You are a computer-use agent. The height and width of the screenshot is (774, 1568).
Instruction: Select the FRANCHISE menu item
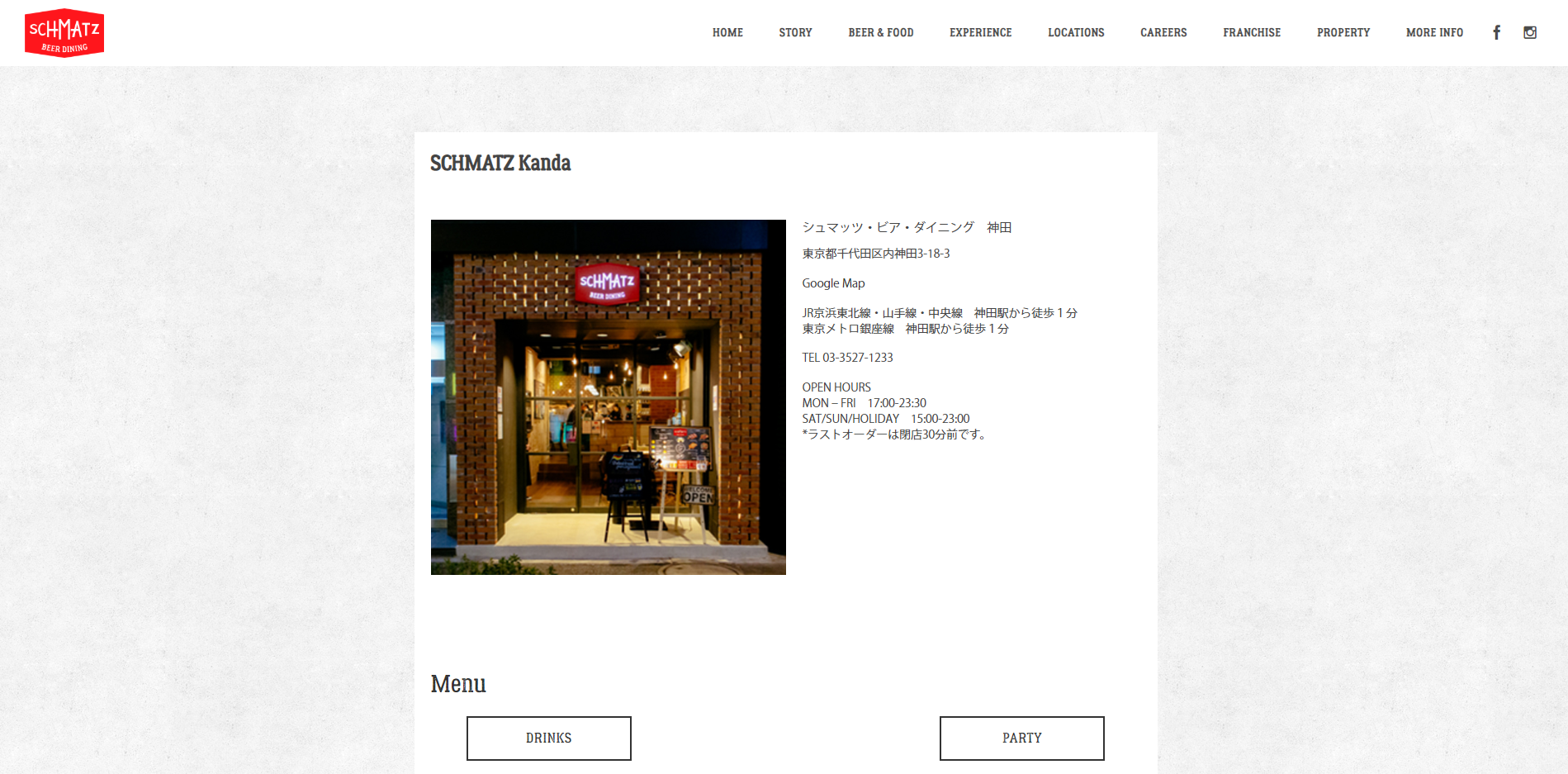point(1252,32)
